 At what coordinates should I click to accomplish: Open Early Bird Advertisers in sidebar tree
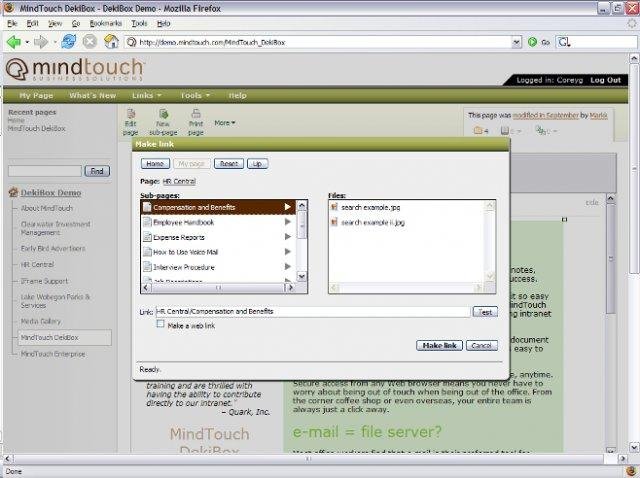[53, 248]
